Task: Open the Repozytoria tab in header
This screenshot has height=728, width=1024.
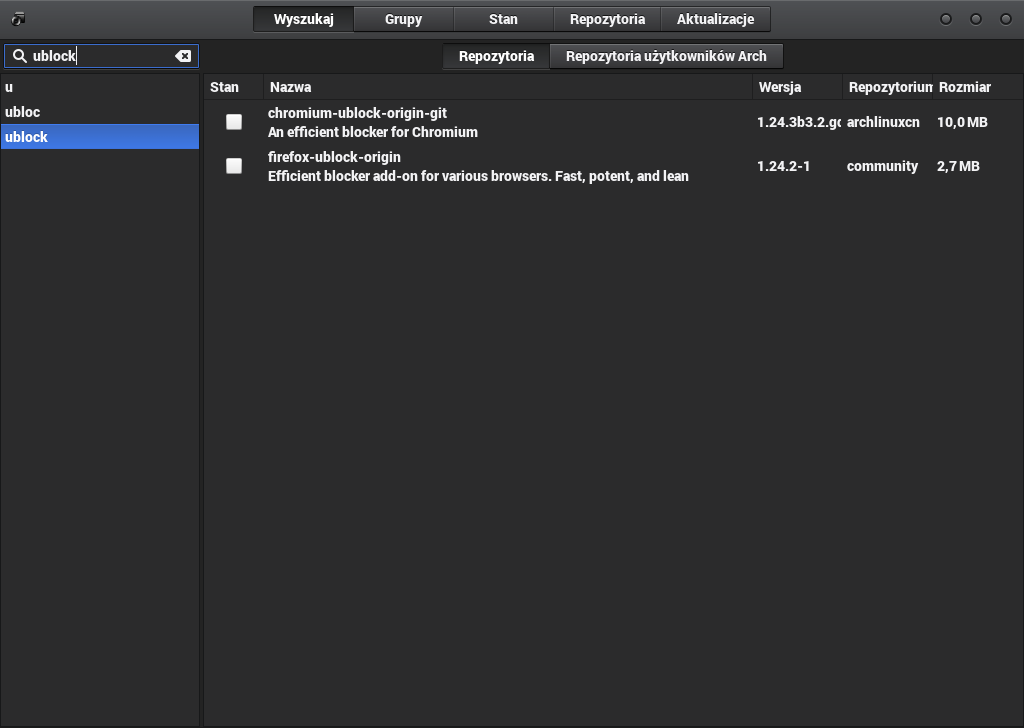Action: tap(607, 19)
